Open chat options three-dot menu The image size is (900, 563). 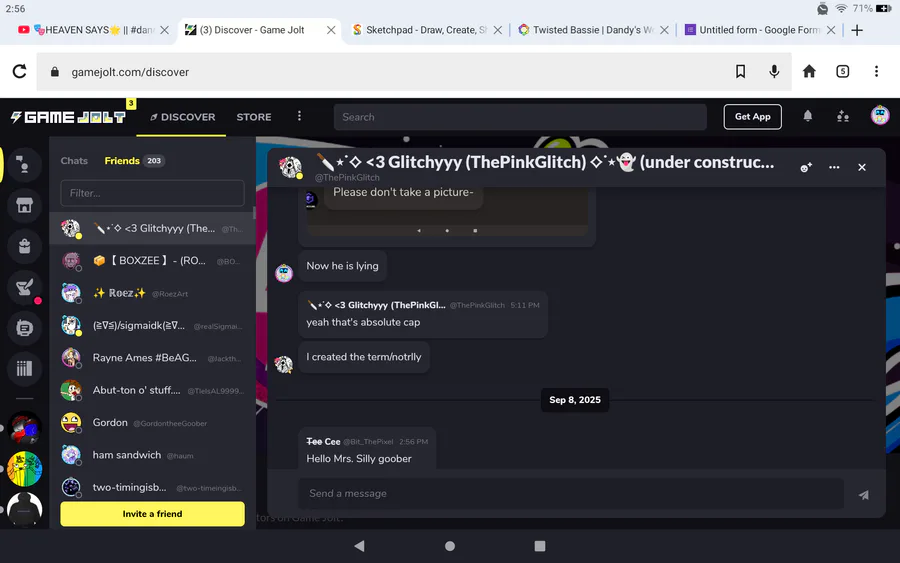(834, 167)
